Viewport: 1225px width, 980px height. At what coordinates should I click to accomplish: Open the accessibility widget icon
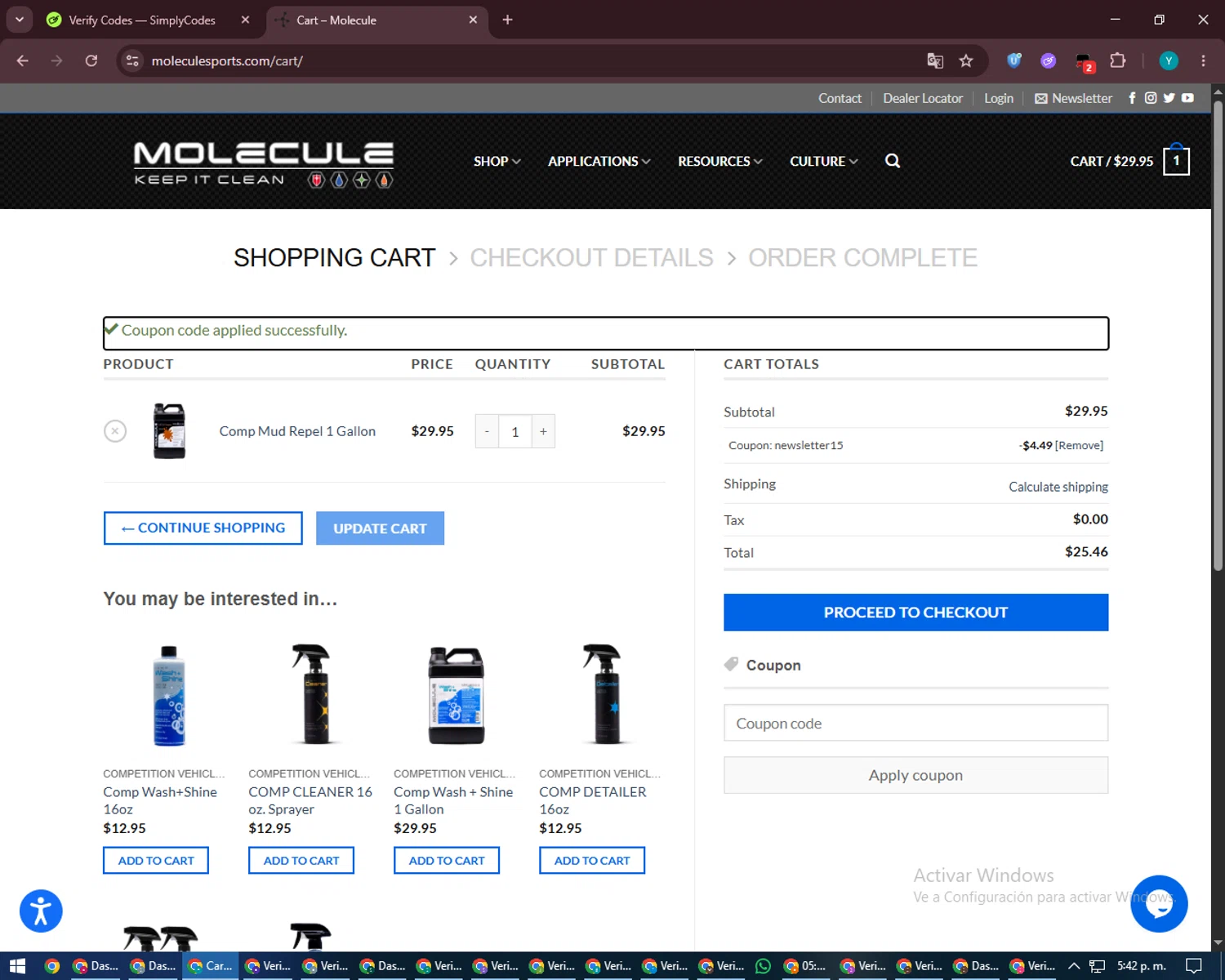pos(41,911)
